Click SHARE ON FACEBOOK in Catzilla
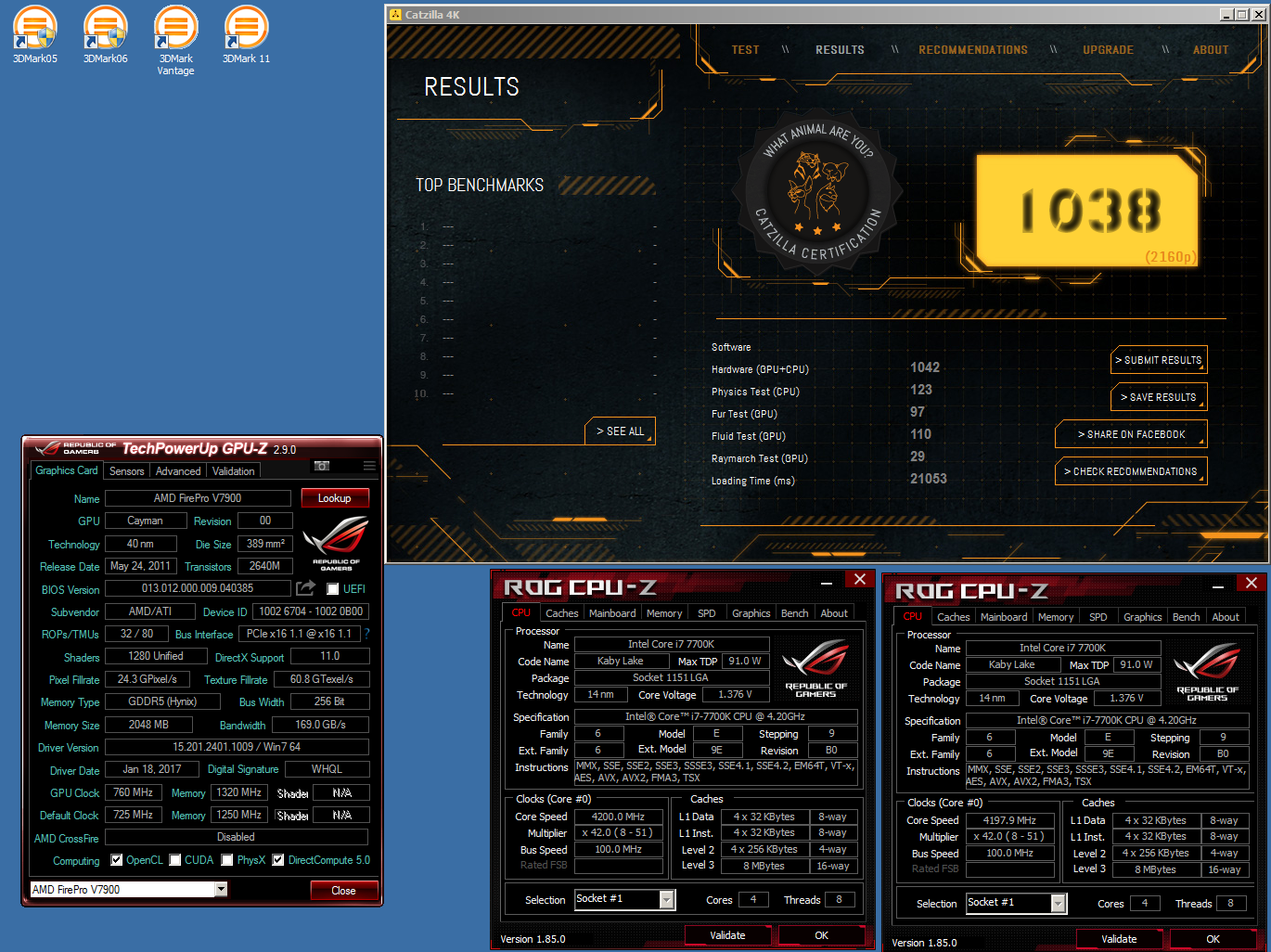Screen dimensions: 1271x952 pyautogui.click(x=1131, y=434)
